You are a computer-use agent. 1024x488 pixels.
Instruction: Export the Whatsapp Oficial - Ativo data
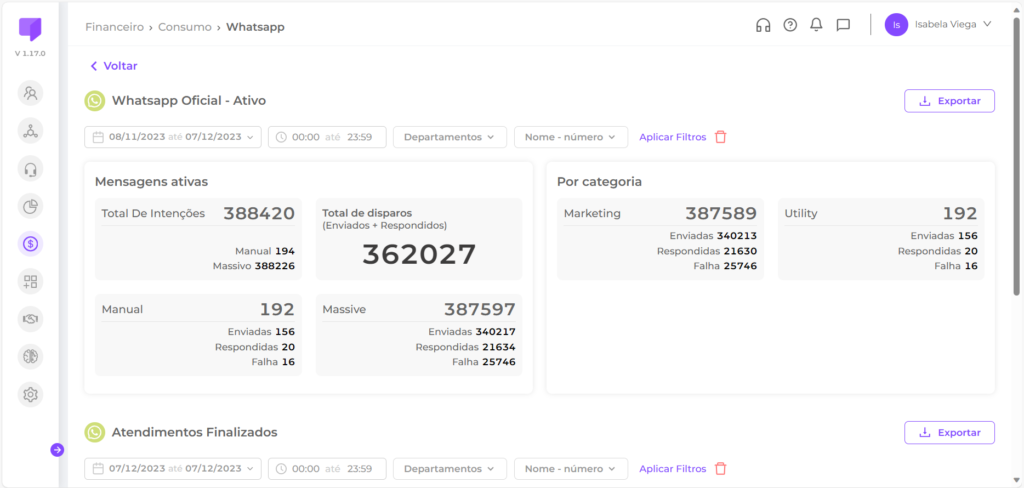tap(949, 101)
